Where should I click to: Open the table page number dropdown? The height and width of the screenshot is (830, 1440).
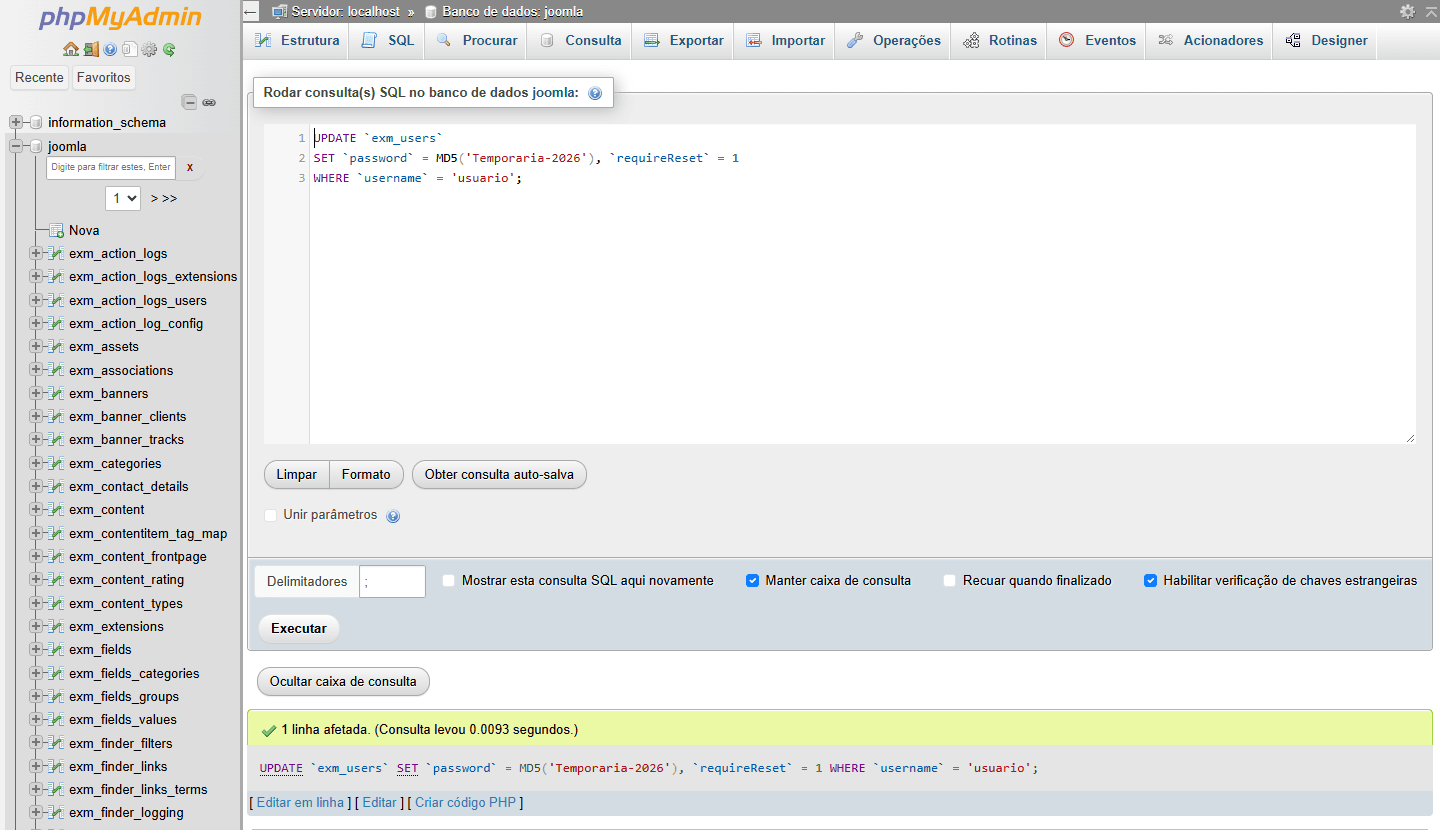point(123,198)
